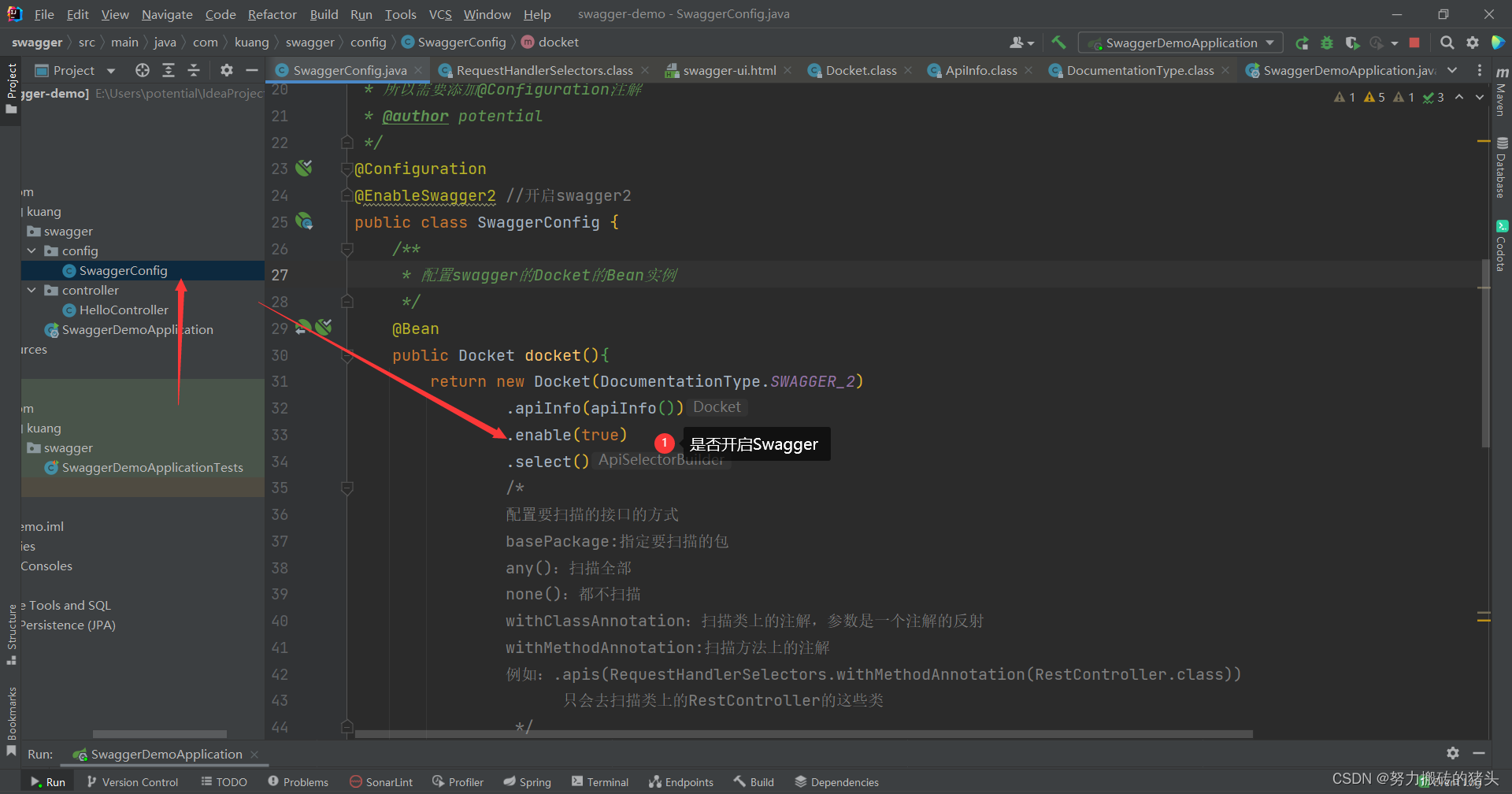Image resolution: width=1512 pixels, height=794 pixels.
Task: Open Search Everywhere magnifier icon
Action: coord(1447,43)
